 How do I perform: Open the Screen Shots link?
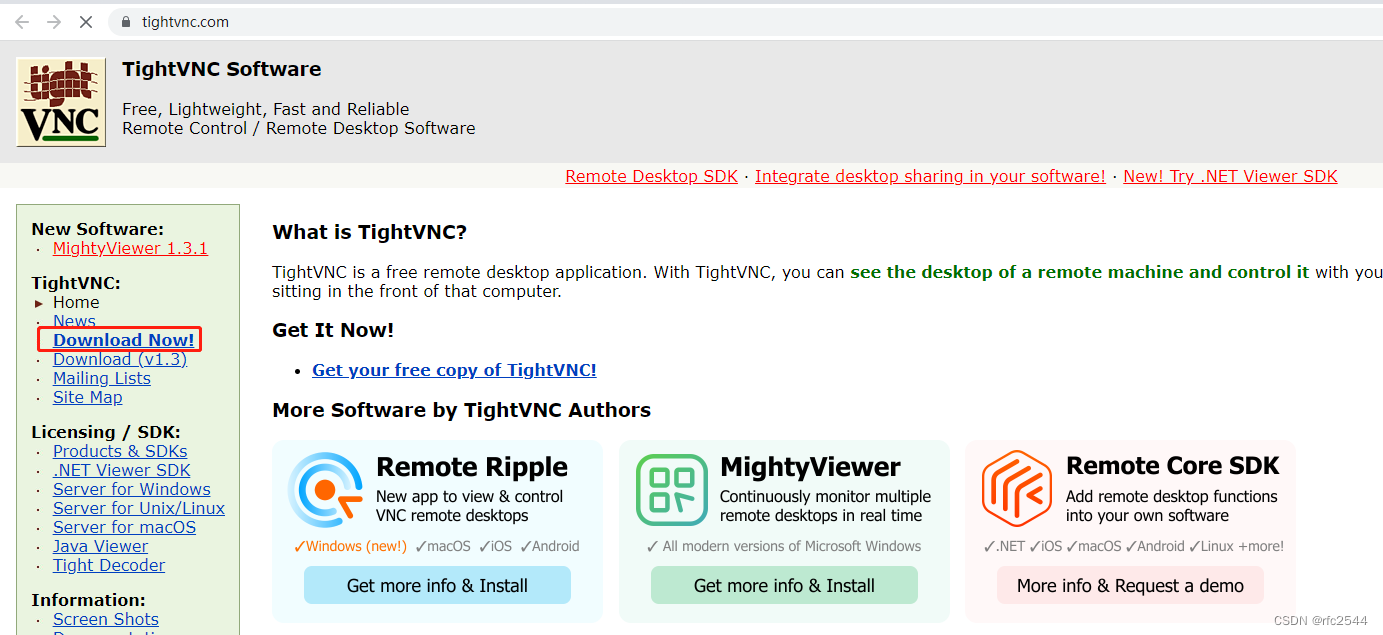coord(106,619)
